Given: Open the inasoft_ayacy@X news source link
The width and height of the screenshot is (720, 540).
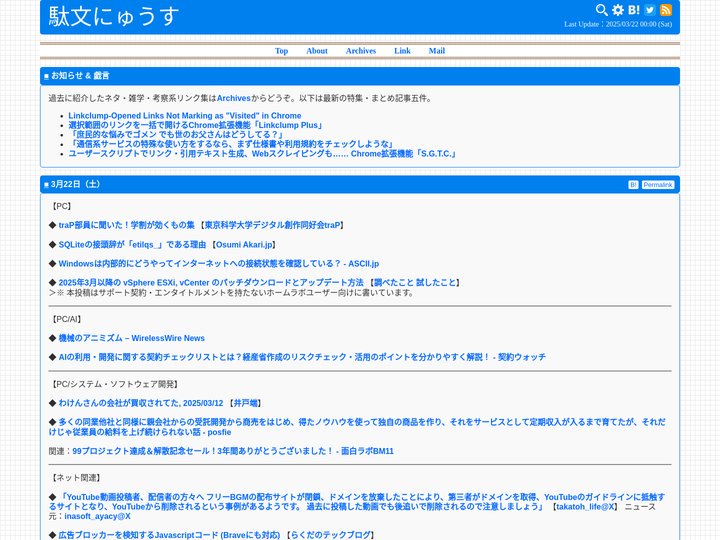Looking at the screenshot, I should point(97,517).
